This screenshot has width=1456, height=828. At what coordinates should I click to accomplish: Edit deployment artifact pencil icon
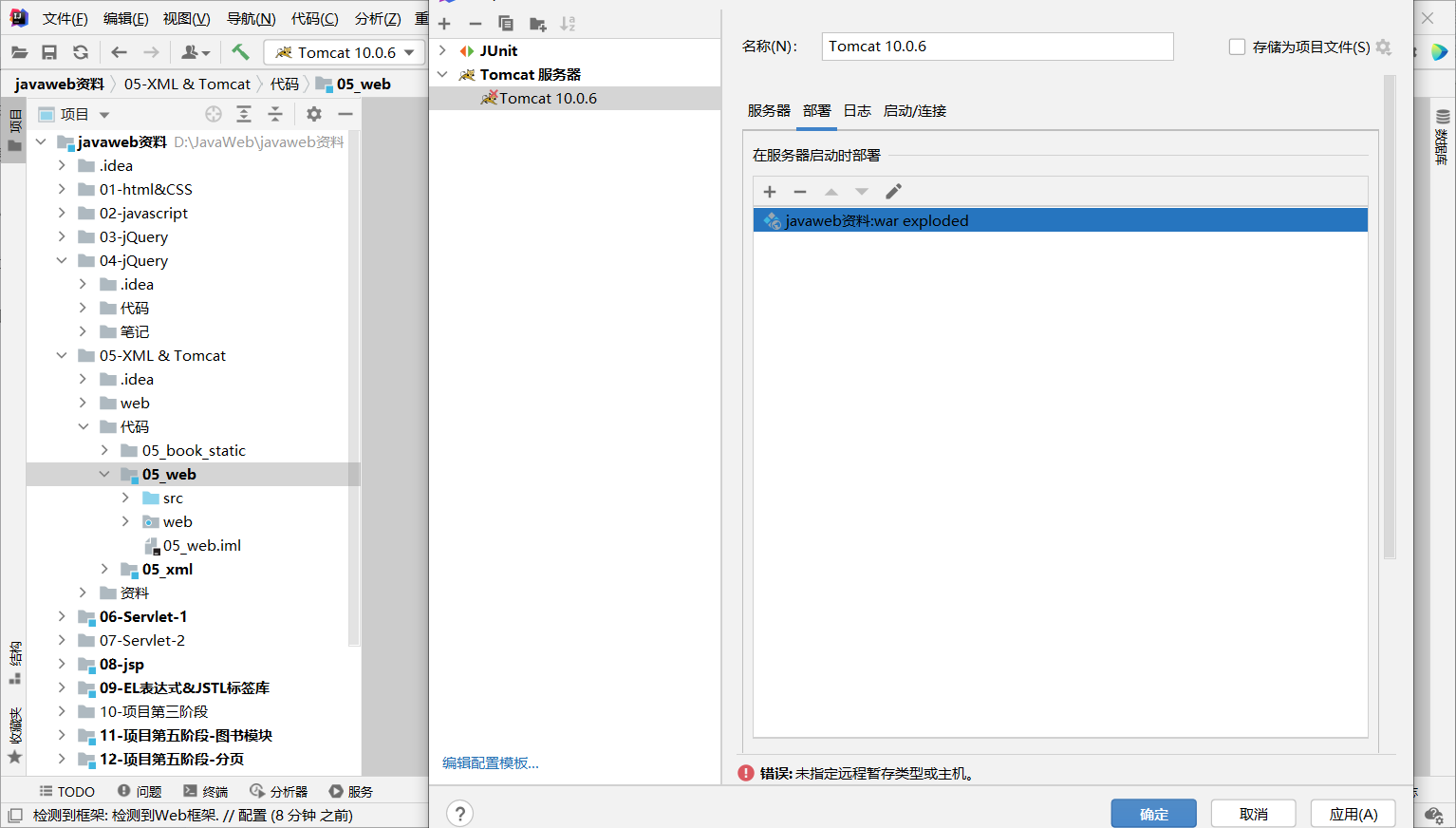tap(893, 192)
